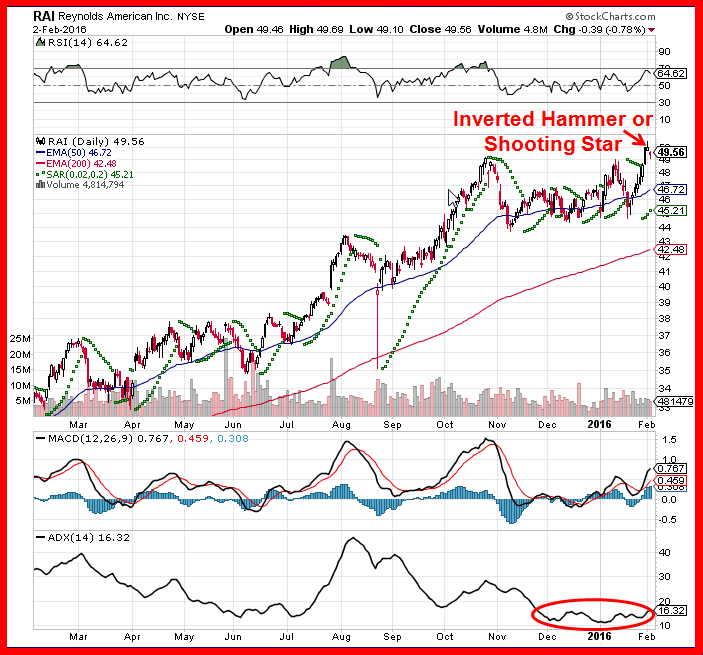Viewport: 703px width, 655px height.
Task: Click the red line swatch before EMA(200)
Action: click(40, 164)
